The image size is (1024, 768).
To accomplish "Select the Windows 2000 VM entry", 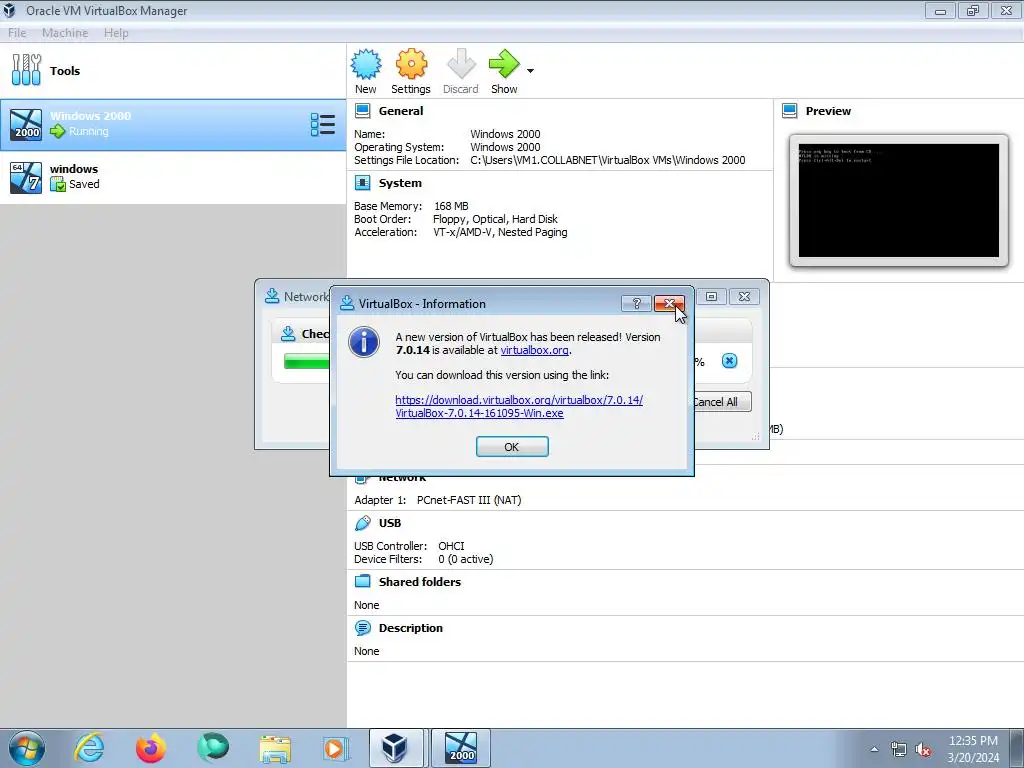I will click(173, 125).
